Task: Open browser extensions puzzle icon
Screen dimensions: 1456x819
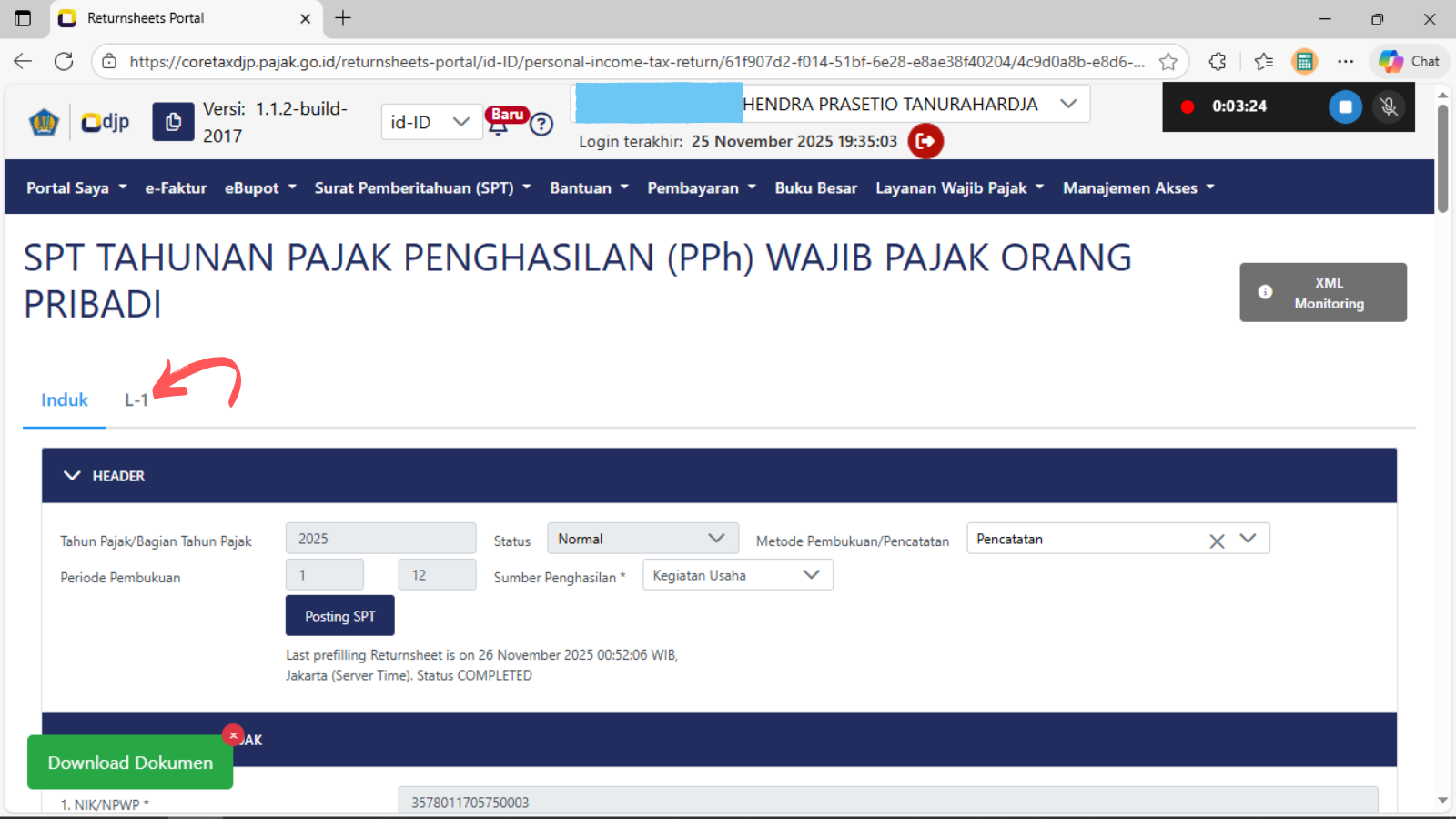Action: point(1218,62)
